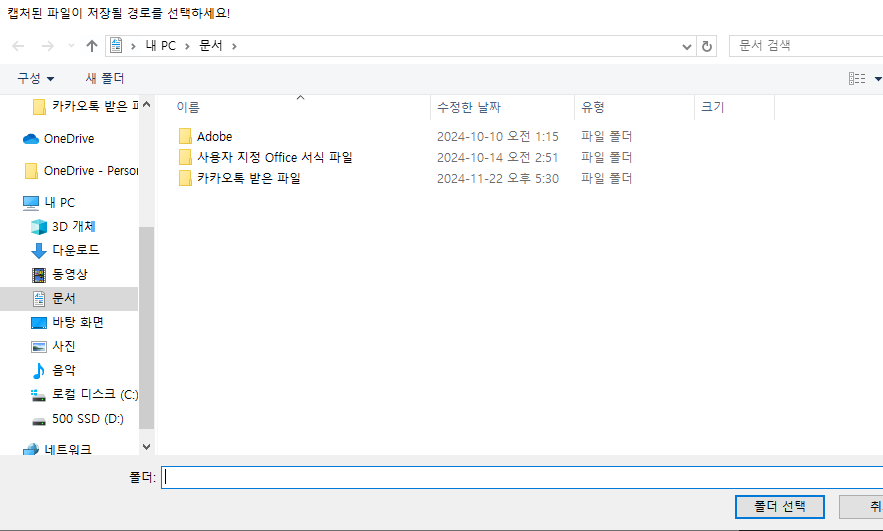Select 문서 in the sidebar
This screenshot has width=883, height=531.
69,298
